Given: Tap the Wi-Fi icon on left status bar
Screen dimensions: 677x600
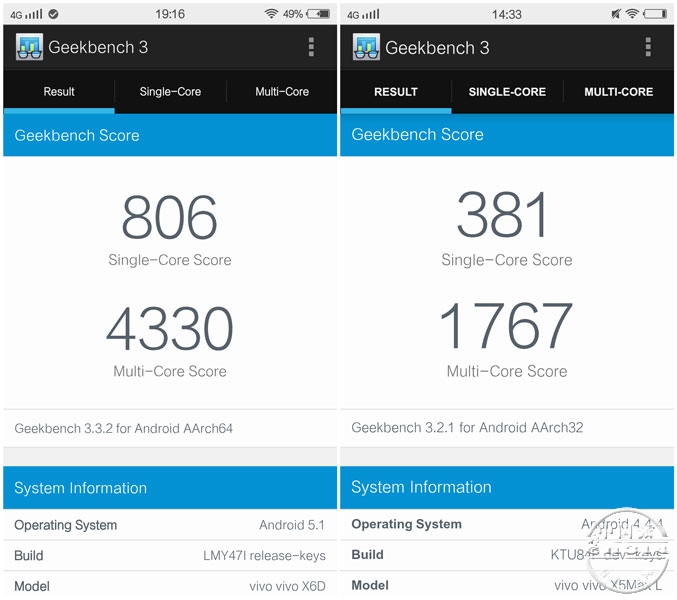Looking at the screenshot, I should click(271, 14).
